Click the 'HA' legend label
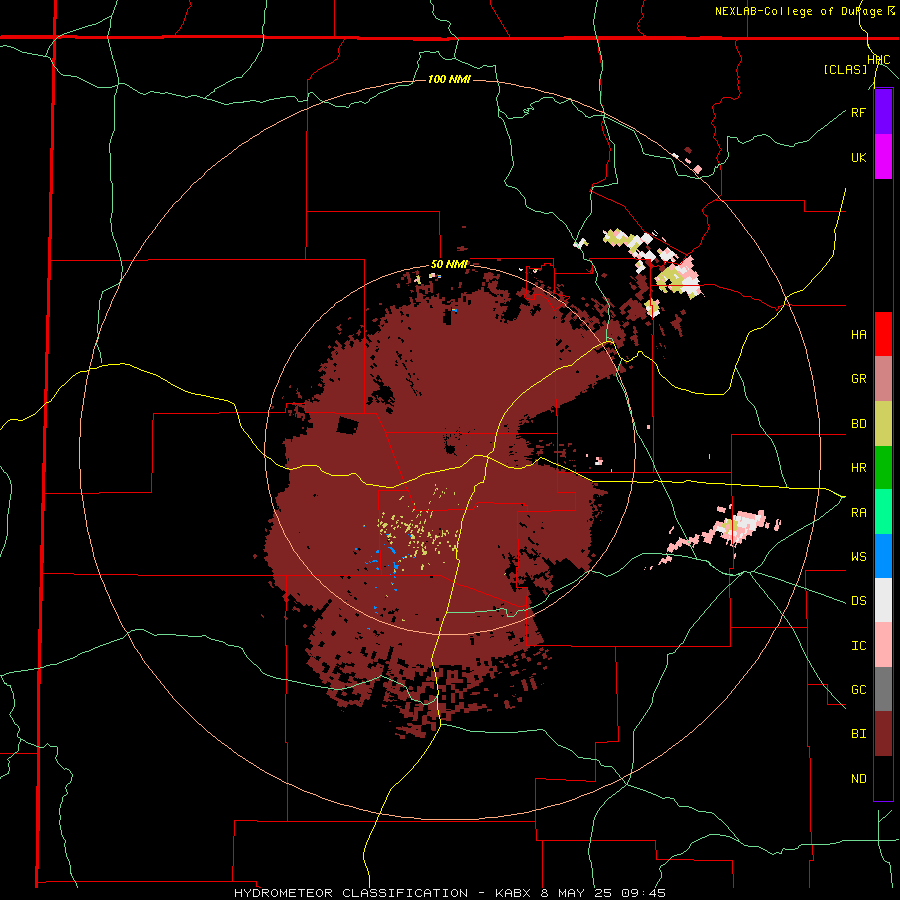 point(858,335)
